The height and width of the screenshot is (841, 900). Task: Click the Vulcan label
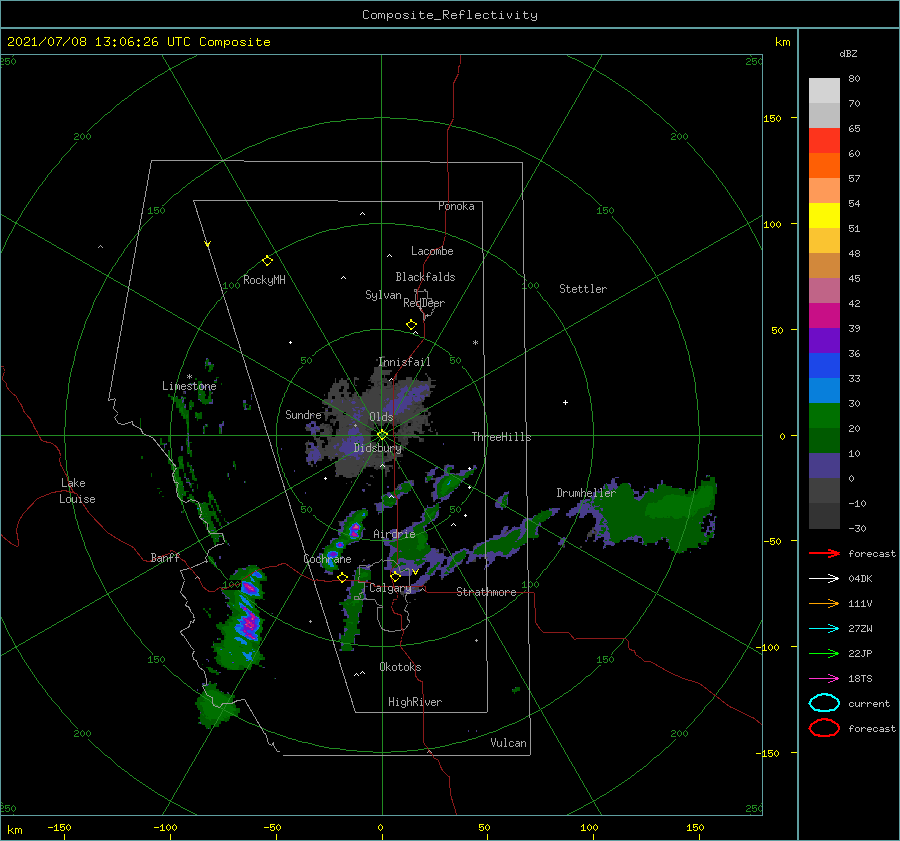pyautogui.click(x=509, y=743)
